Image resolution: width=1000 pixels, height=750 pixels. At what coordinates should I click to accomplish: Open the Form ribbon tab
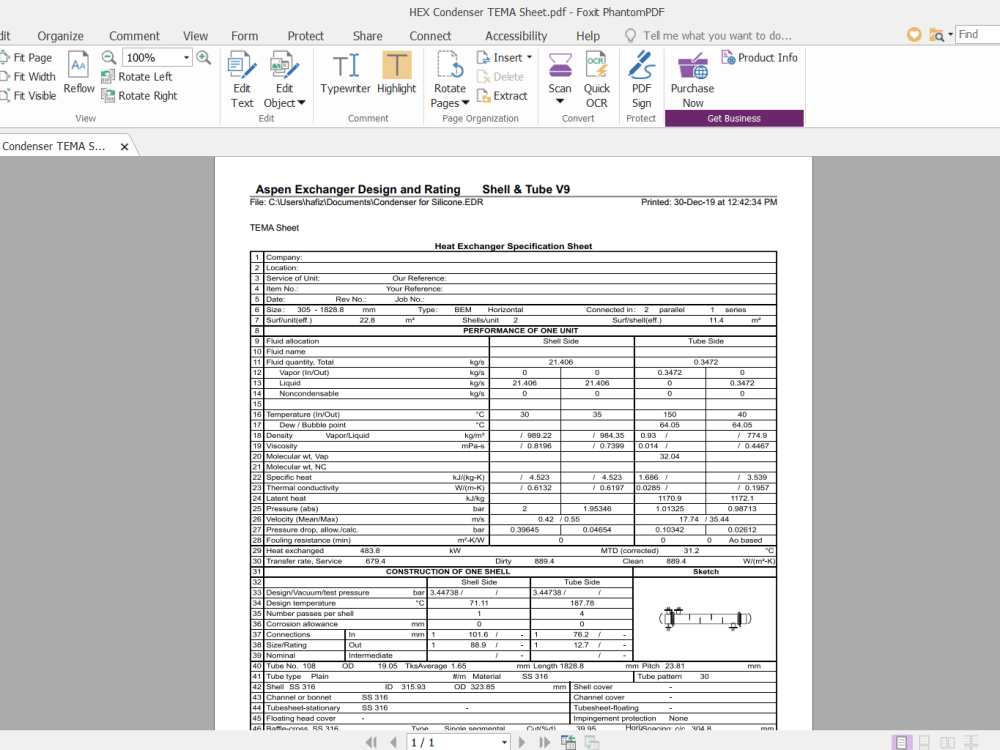(244, 36)
